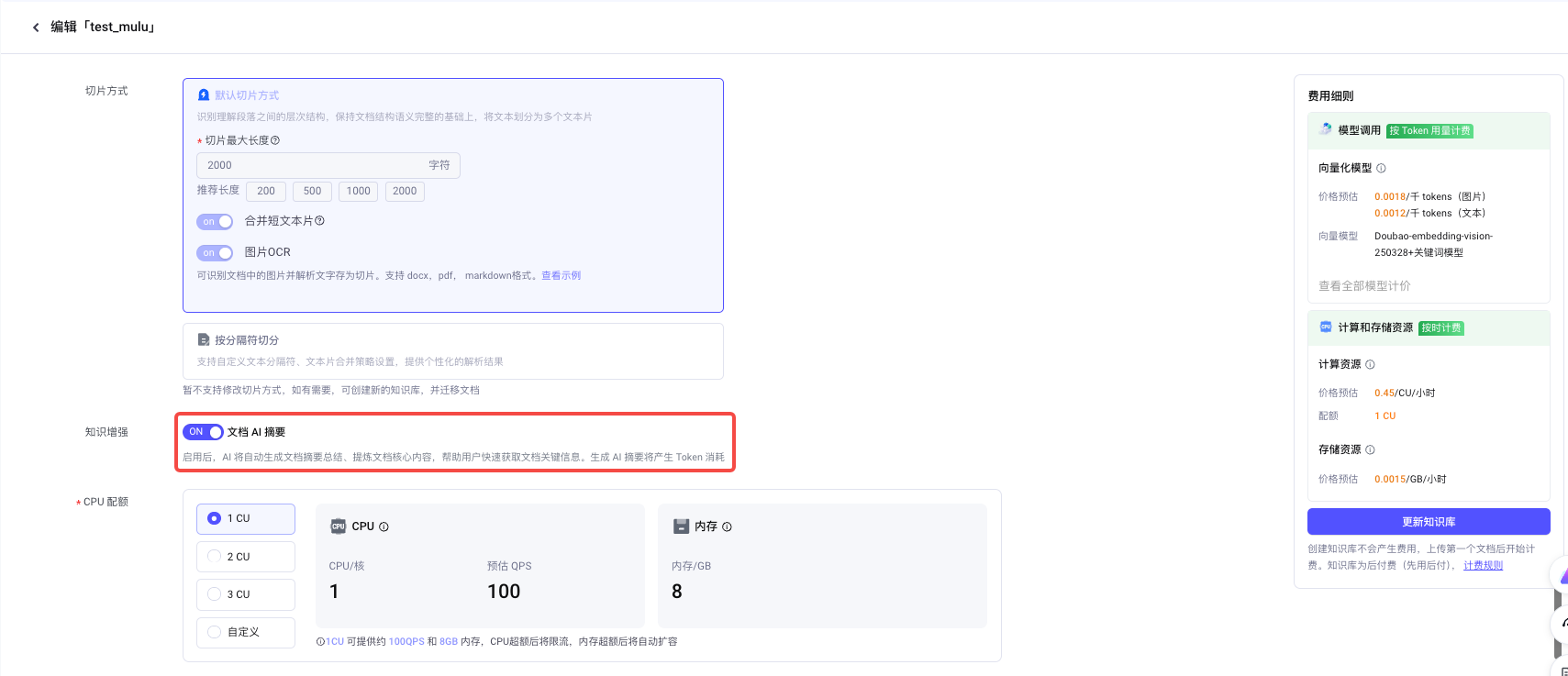Click the 计算和存储资源 CPU icon
This screenshot has height=676, width=1568.
[1326, 327]
